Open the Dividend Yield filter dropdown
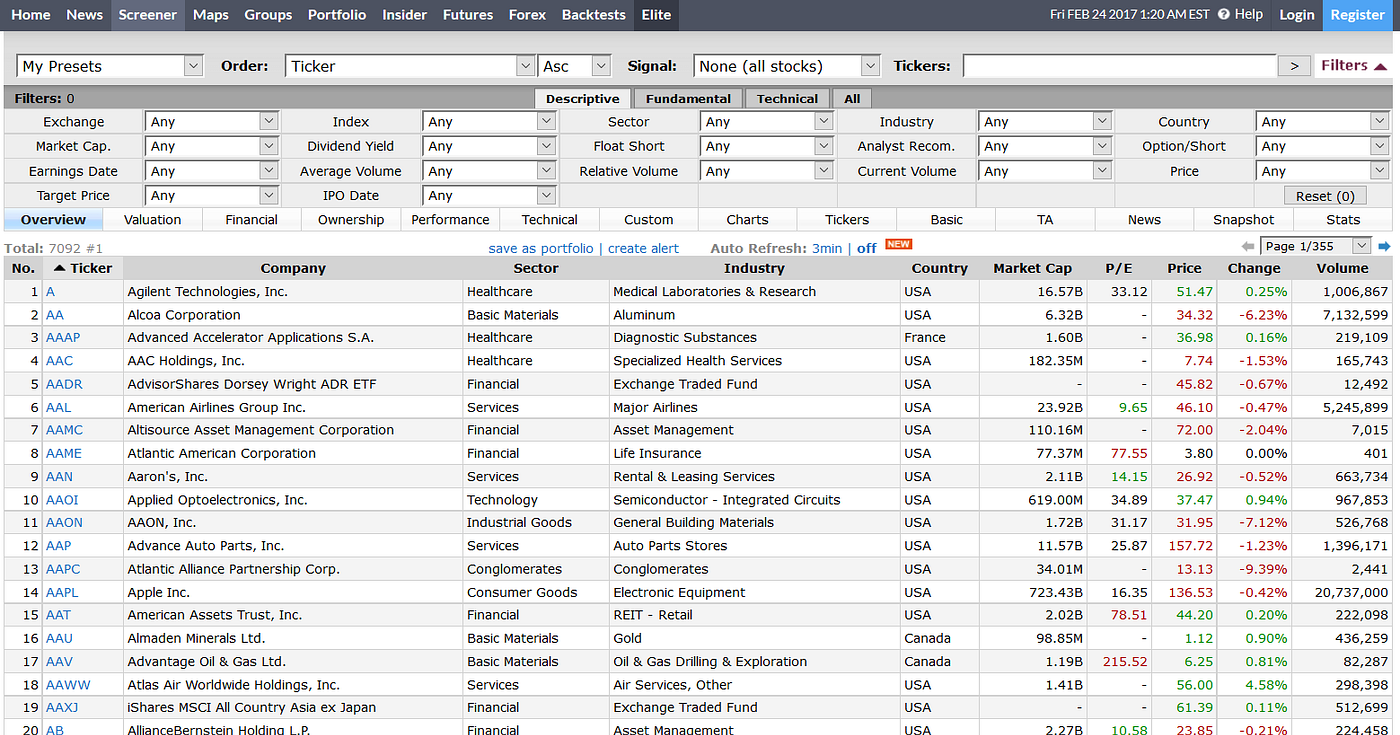 coord(488,146)
